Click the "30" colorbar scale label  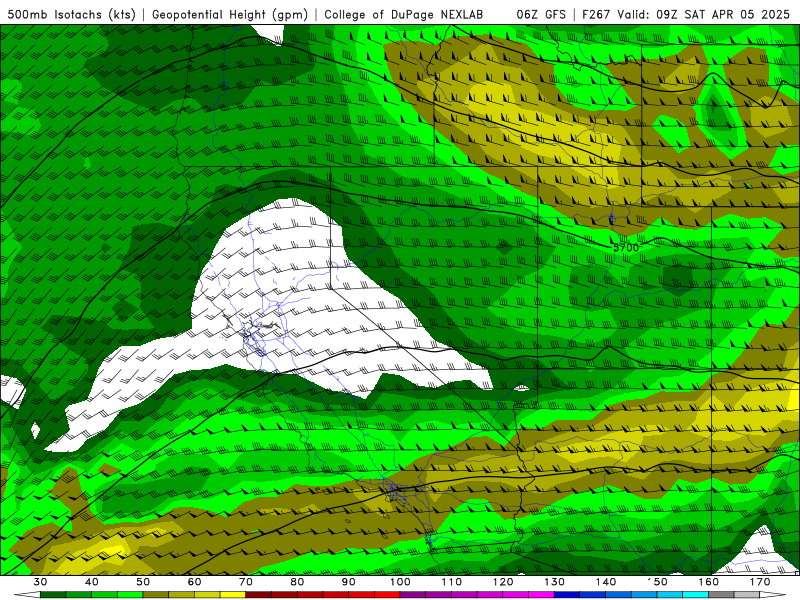click(40, 582)
